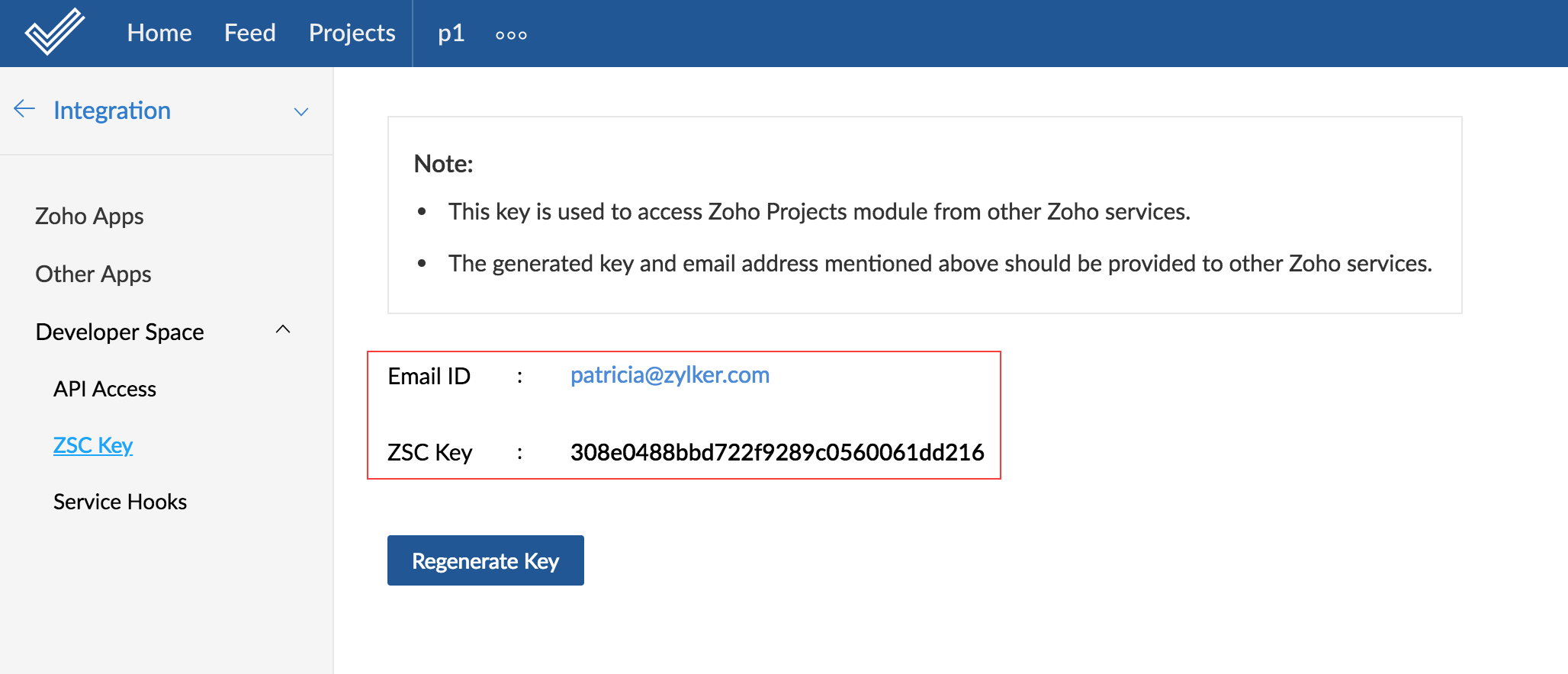Click the Note heading in the info box
Screen dimensions: 1568x674
click(x=443, y=164)
